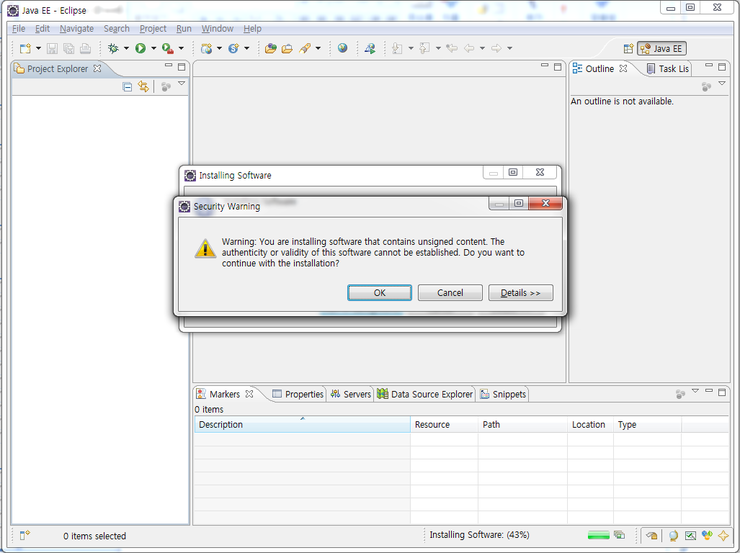The width and height of the screenshot is (740, 553).
Task: Click the progress view icon in status bar
Action: (x=619, y=535)
